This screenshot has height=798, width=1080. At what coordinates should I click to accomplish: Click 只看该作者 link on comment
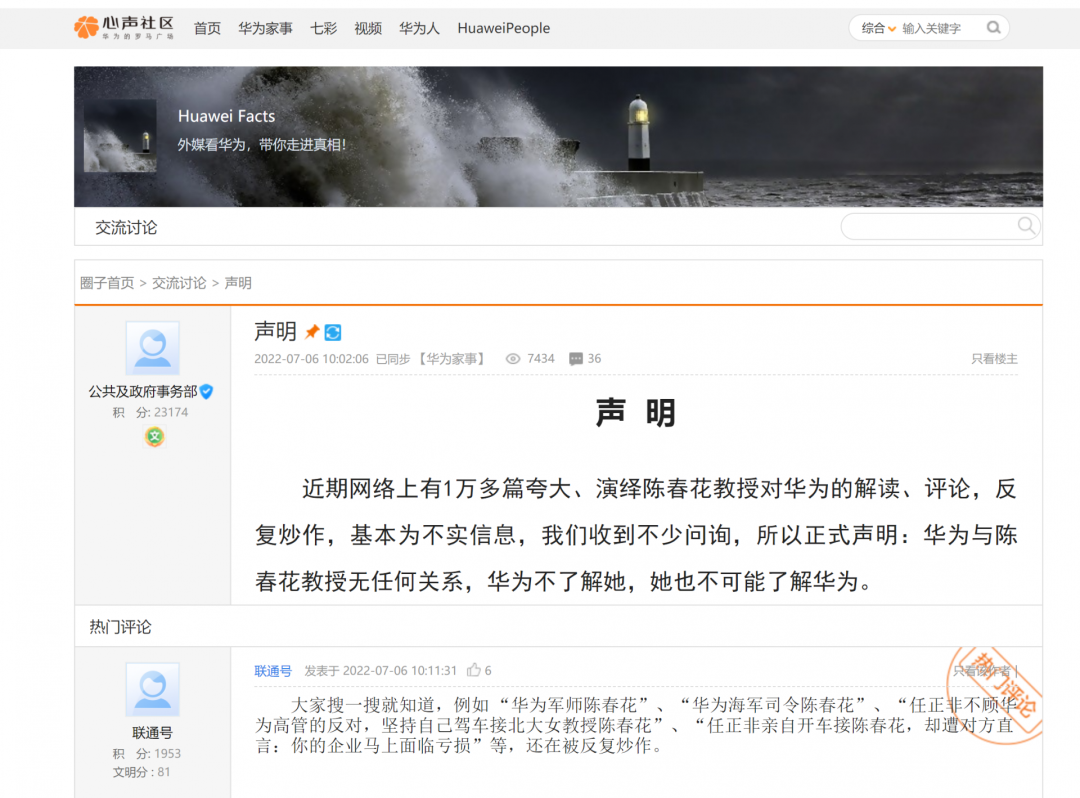coord(982,671)
